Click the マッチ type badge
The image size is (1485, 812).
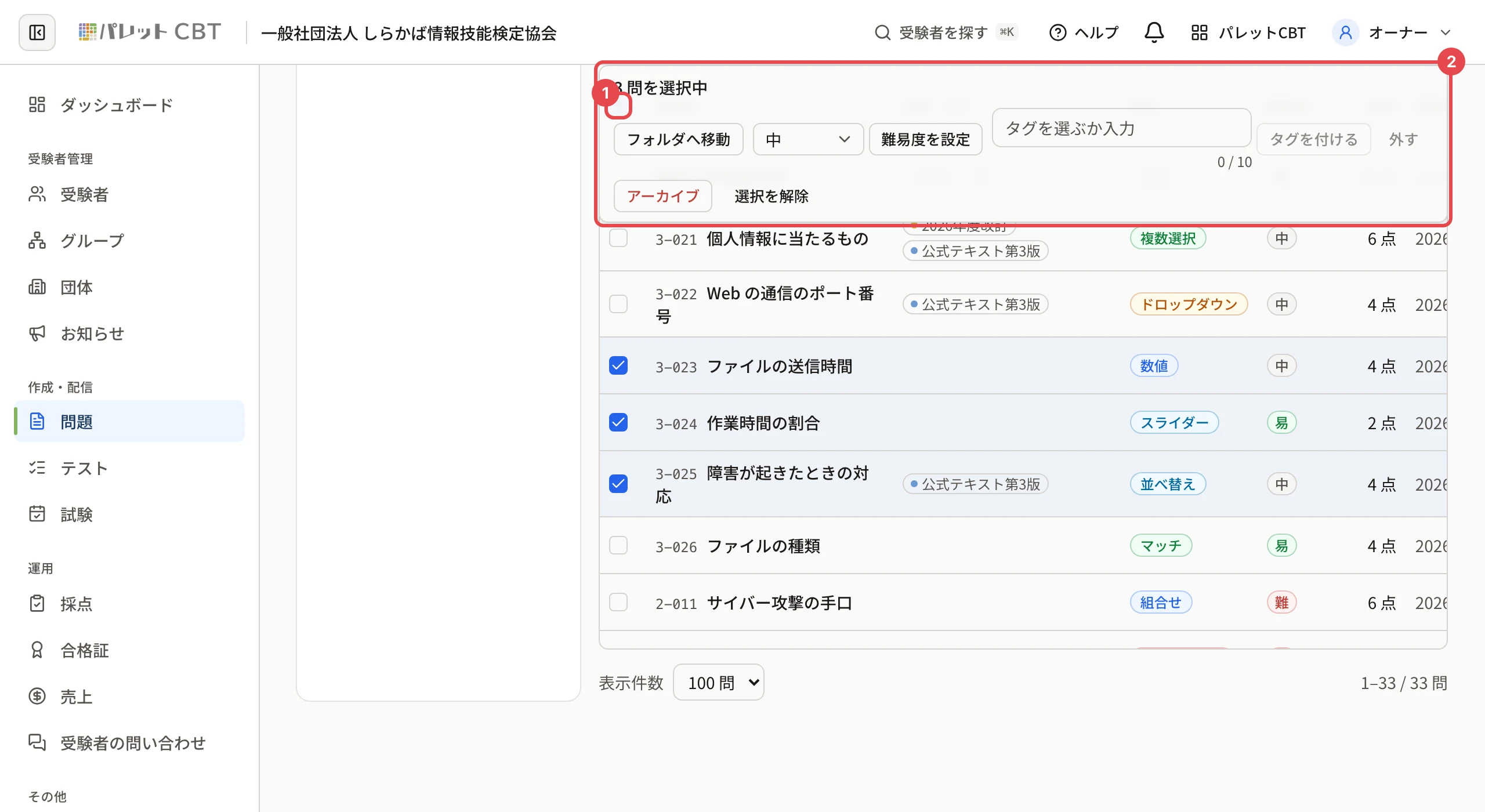(x=1161, y=546)
